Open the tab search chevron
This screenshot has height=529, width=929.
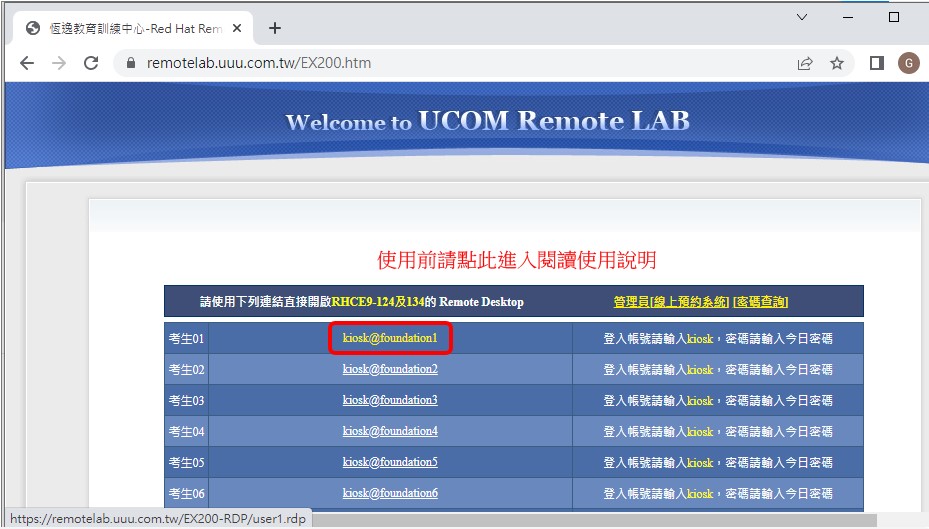(x=802, y=17)
